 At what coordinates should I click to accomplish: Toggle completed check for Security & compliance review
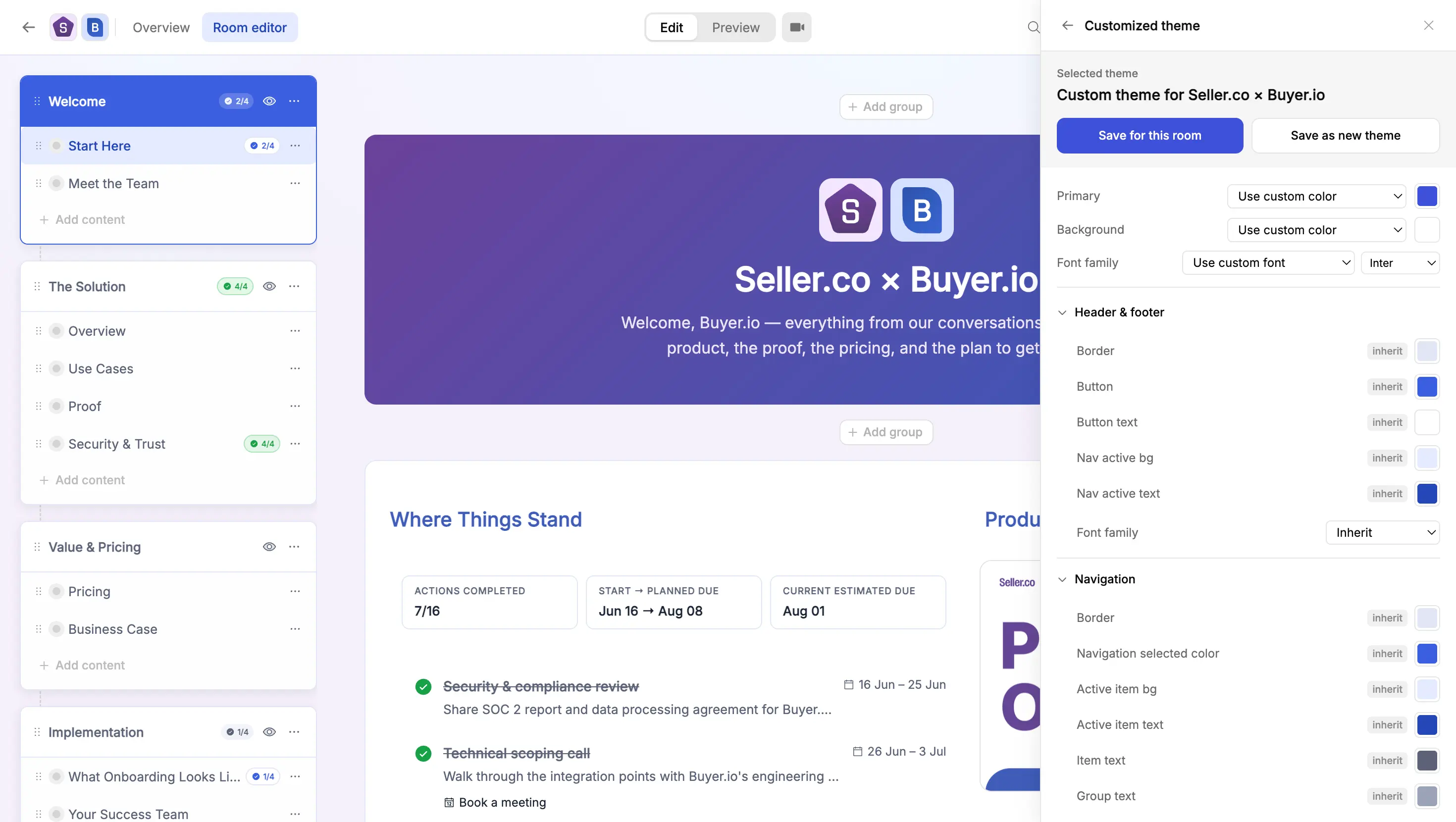coord(423,686)
